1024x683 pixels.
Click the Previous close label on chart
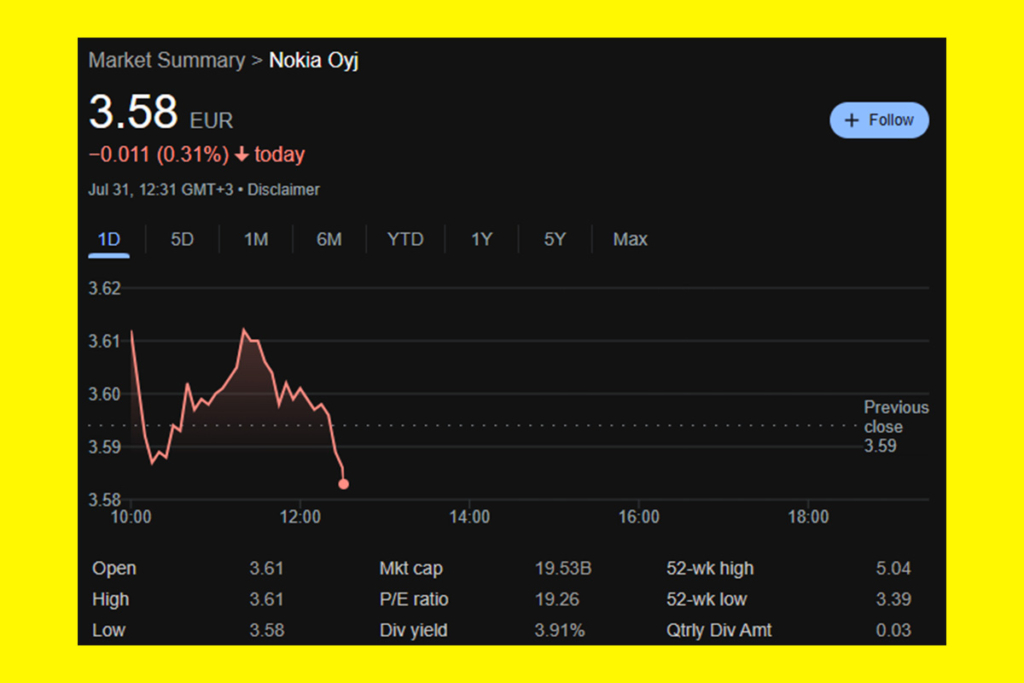[x=896, y=417]
